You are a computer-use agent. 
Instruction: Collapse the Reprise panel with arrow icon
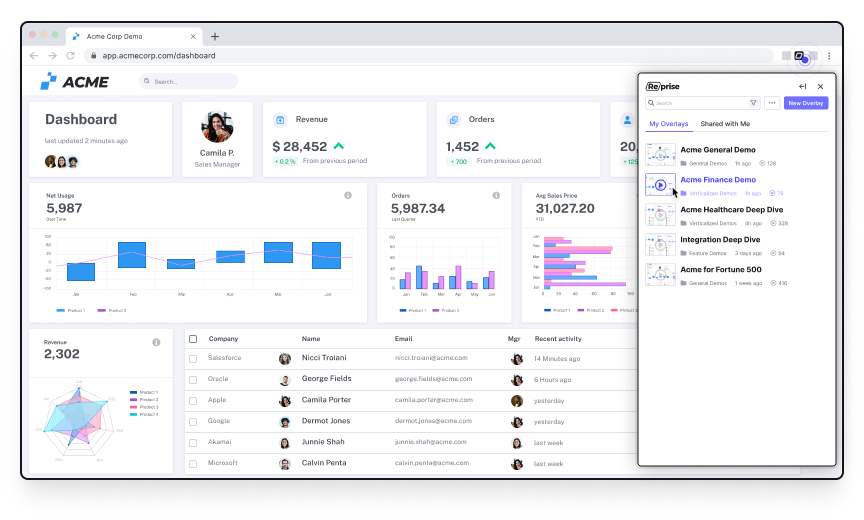point(802,86)
